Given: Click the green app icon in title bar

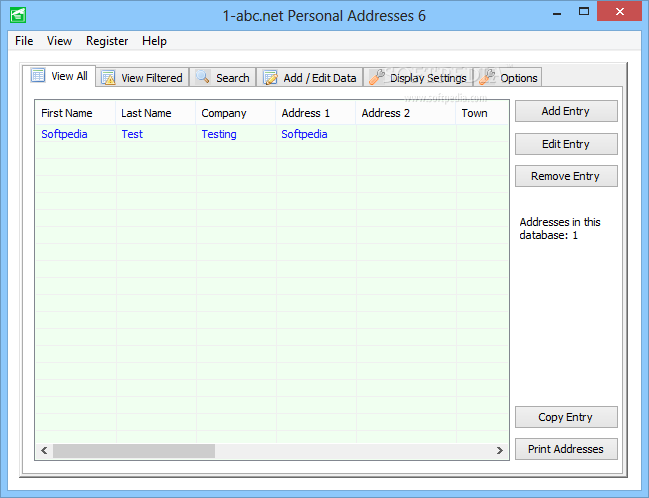Looking at the screenshot, I should (18, 15).
